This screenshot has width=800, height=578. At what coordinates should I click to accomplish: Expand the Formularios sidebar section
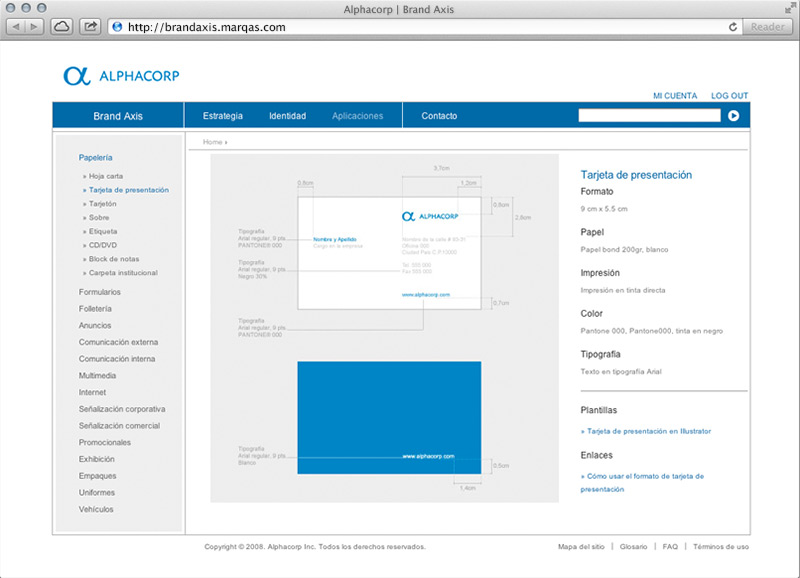[x=100, y=292]
